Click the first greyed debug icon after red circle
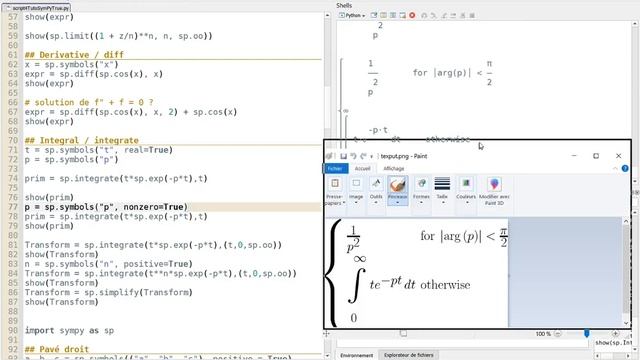Image resolution: width=640 pixels, height=360 pixels. pyautogui.click(x=424, y=16)
